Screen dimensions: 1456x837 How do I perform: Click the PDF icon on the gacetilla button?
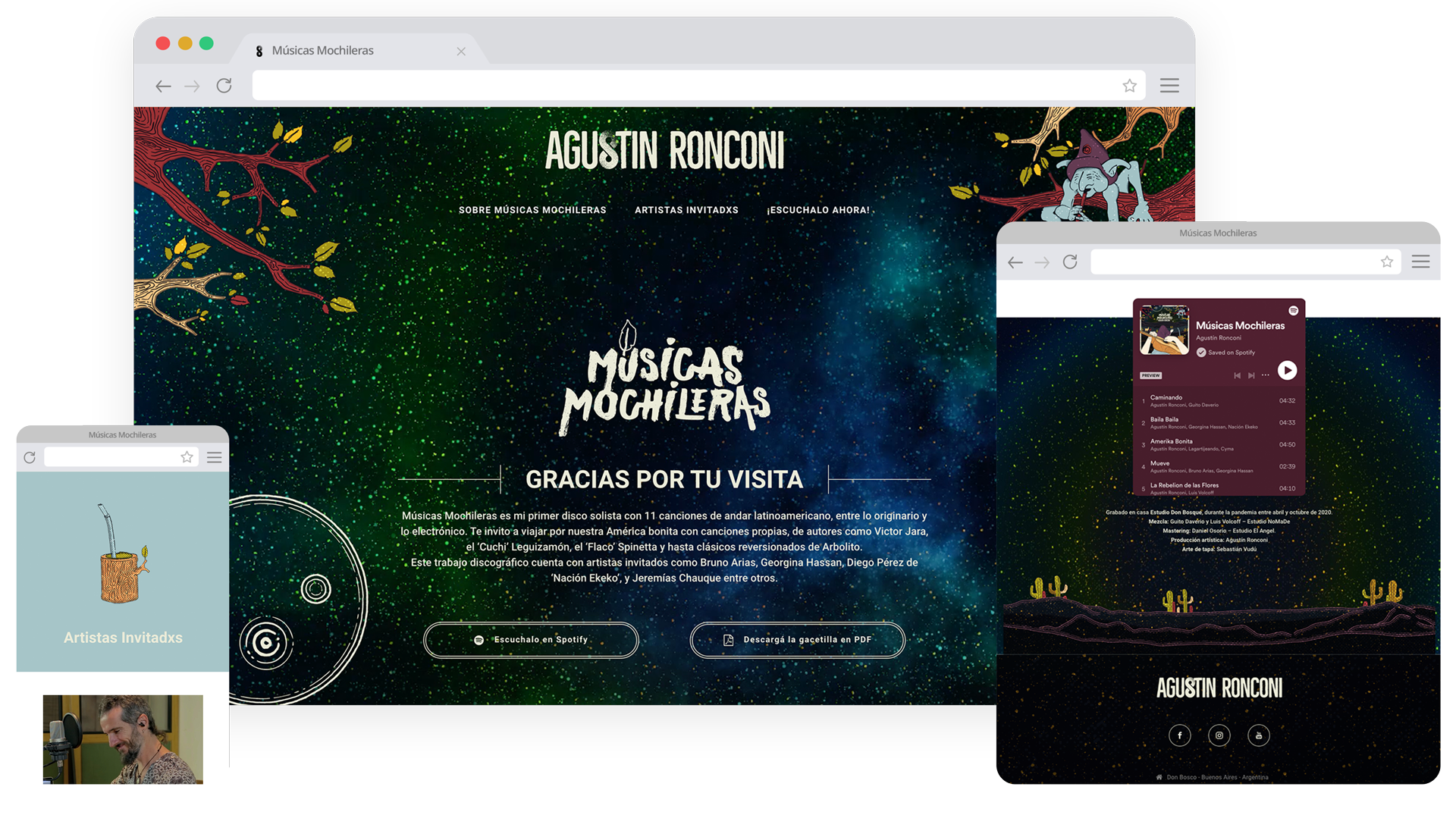[729, 639]
